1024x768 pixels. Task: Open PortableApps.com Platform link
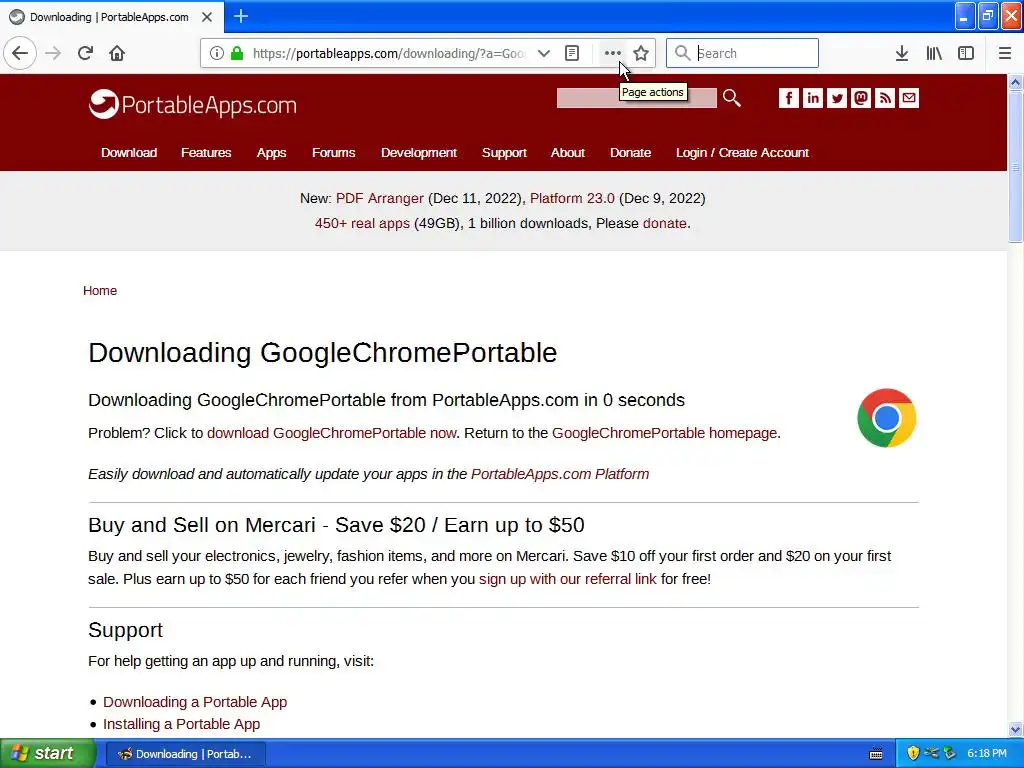coord(560,474)
